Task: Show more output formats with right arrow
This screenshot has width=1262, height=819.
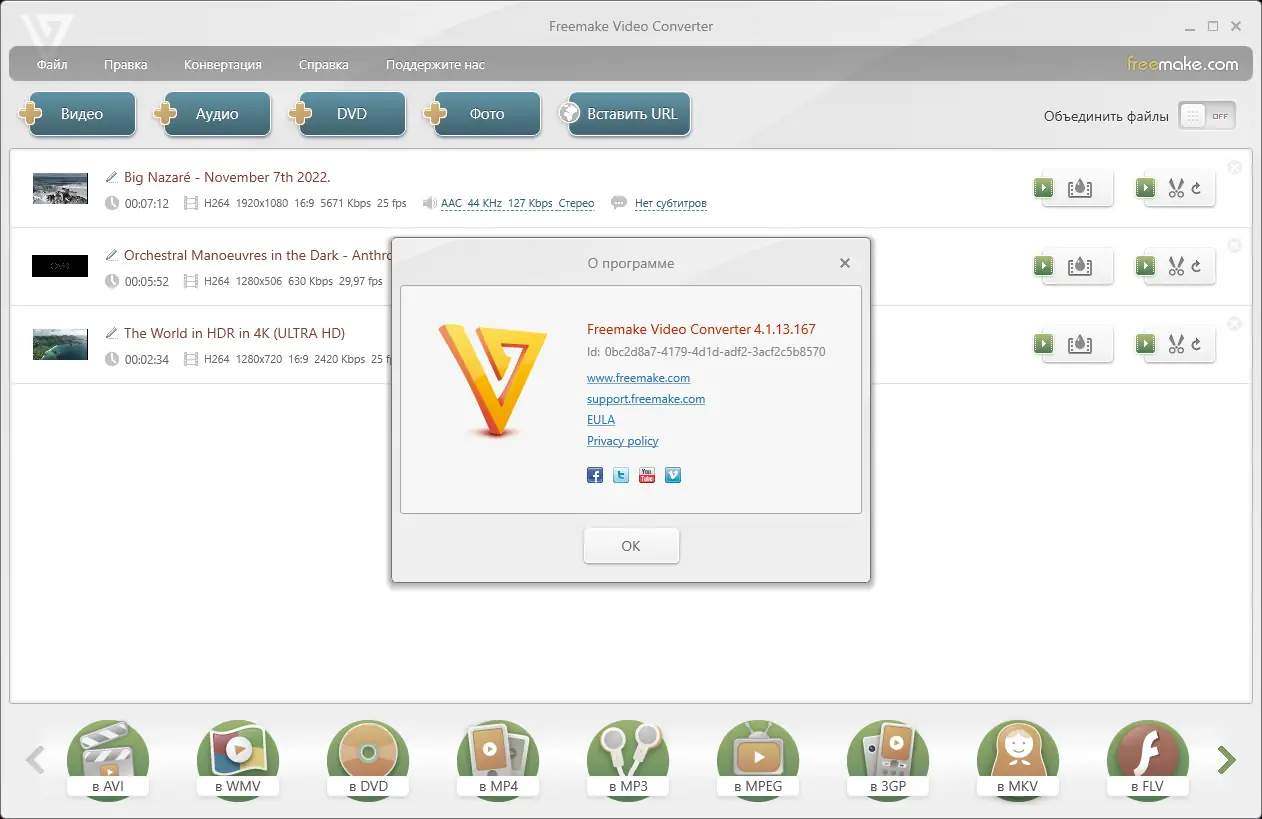Action: pyautogui.click(x=1226, y=760)
